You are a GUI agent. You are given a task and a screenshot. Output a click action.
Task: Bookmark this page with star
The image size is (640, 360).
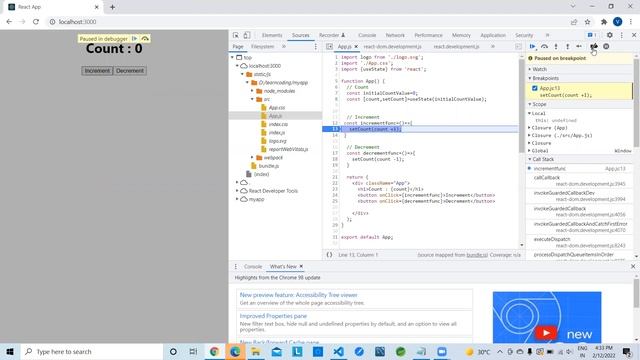[587, 22]
